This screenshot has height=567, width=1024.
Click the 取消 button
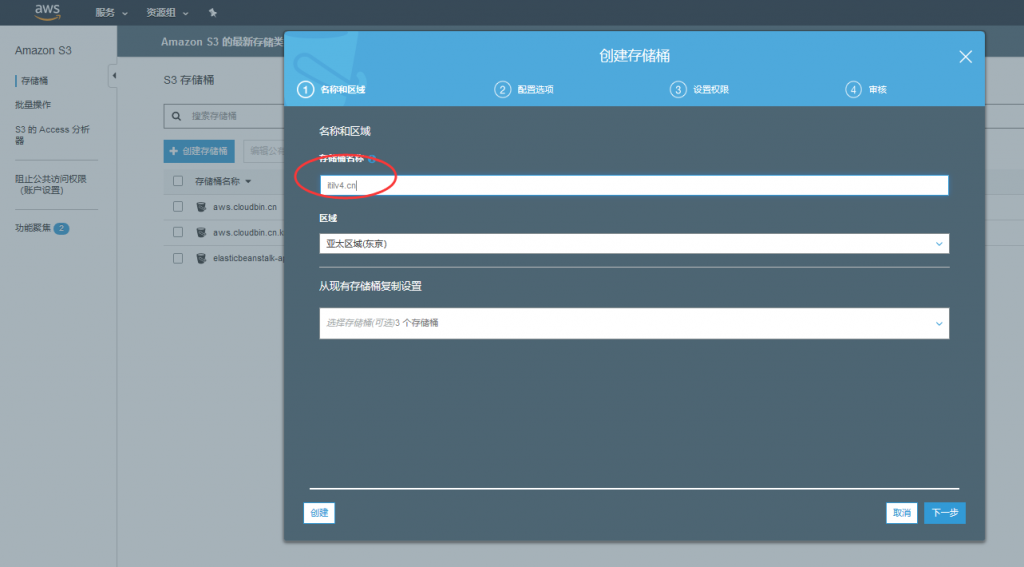point(901,513)
